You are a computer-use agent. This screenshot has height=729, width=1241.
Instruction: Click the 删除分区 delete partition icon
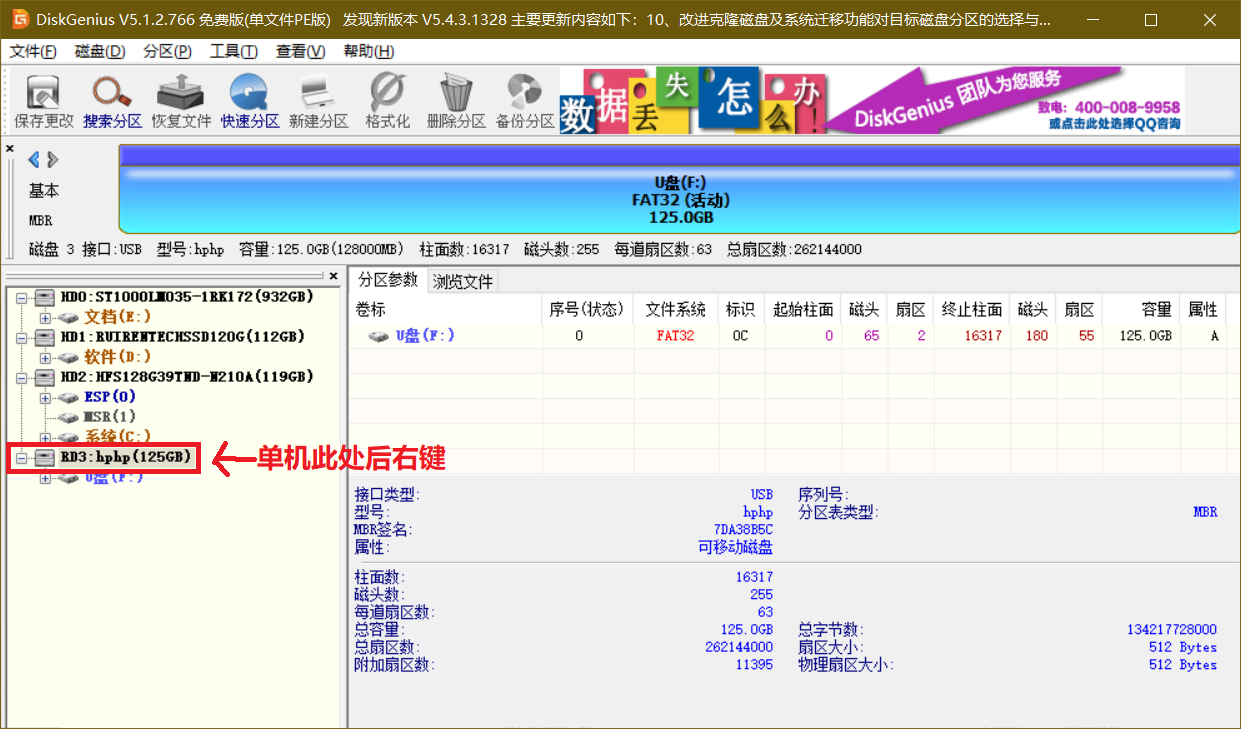click(456, 101)
